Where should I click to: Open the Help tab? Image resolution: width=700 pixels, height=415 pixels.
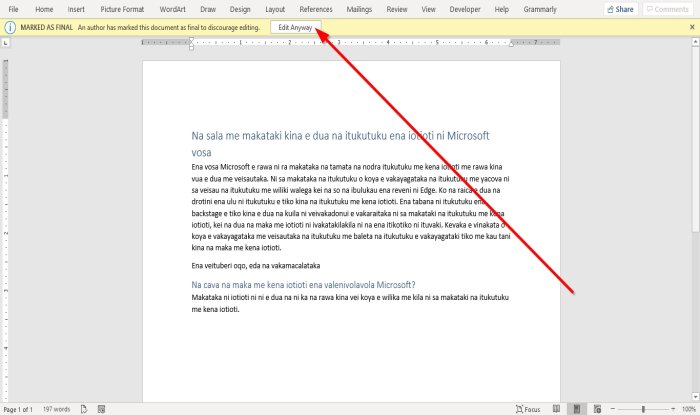pyautogui.click(x=501, y=9)
